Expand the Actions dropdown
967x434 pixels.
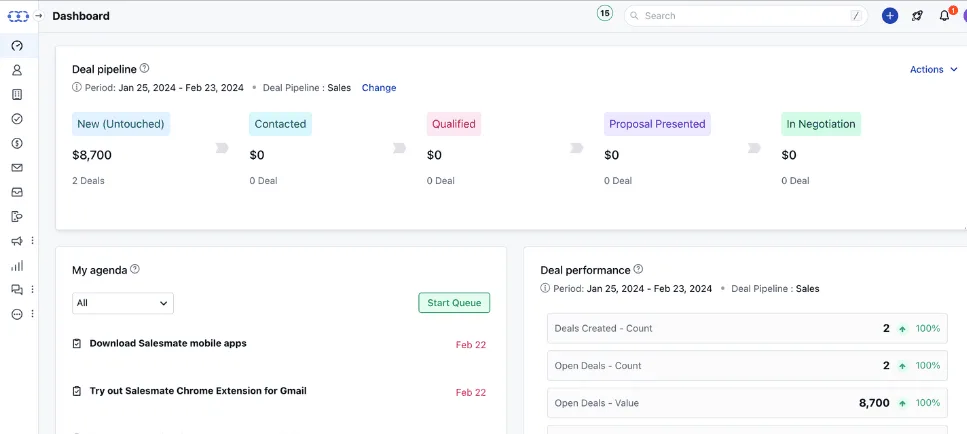(933, 69)
